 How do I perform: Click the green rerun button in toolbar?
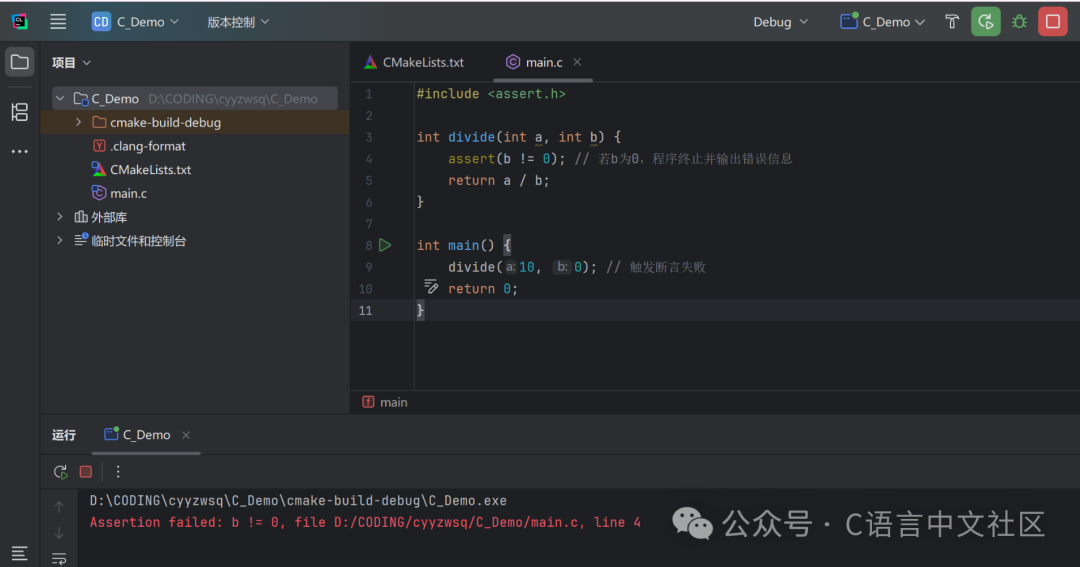click(986, 22)
